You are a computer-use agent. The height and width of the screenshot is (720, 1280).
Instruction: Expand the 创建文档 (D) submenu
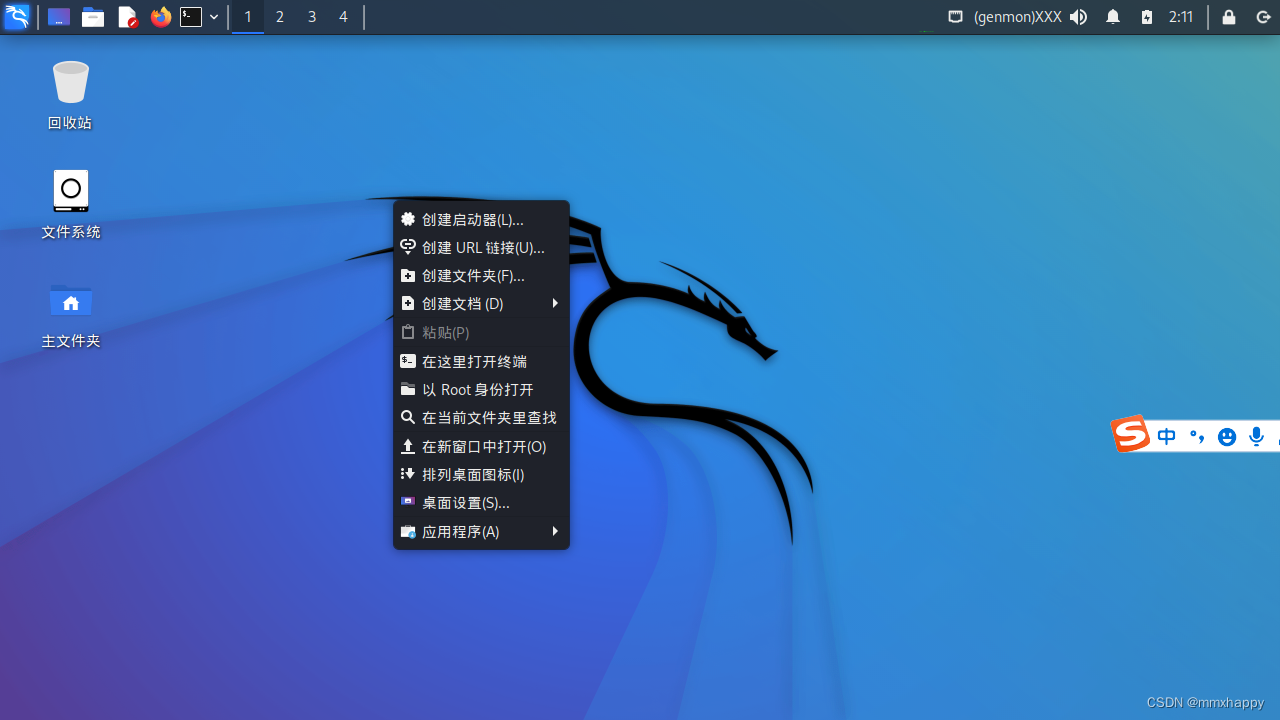point(481,303)
